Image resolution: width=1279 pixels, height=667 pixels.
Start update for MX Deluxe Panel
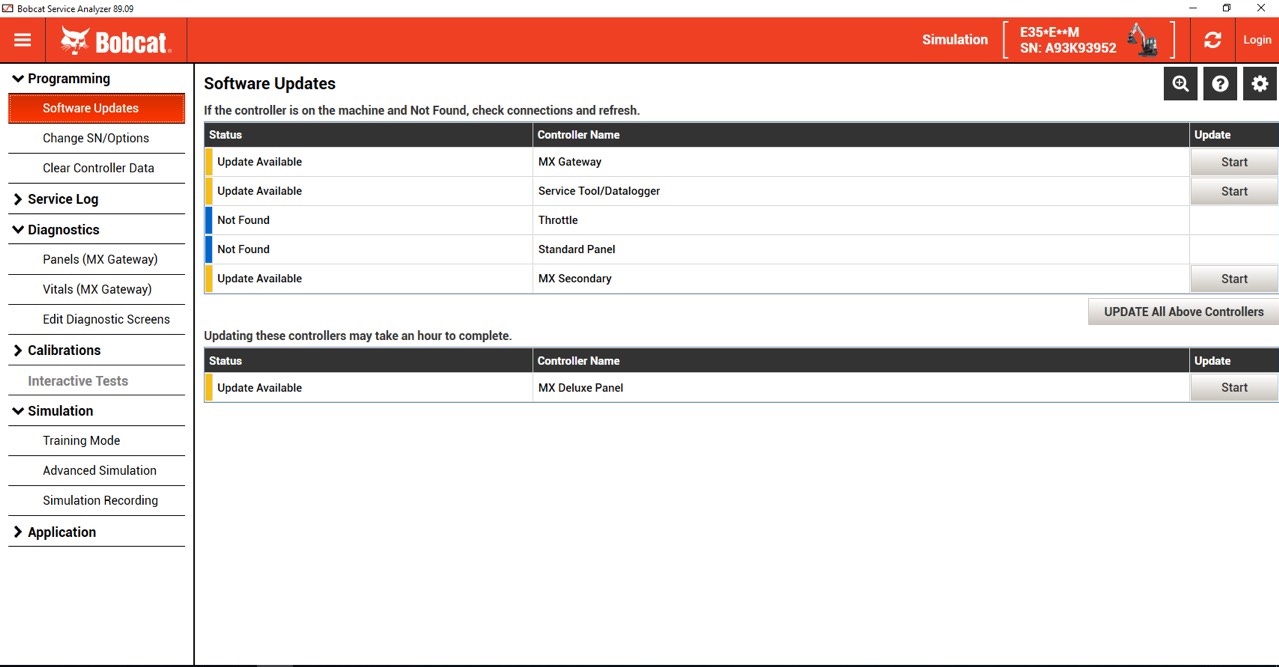1234,388
